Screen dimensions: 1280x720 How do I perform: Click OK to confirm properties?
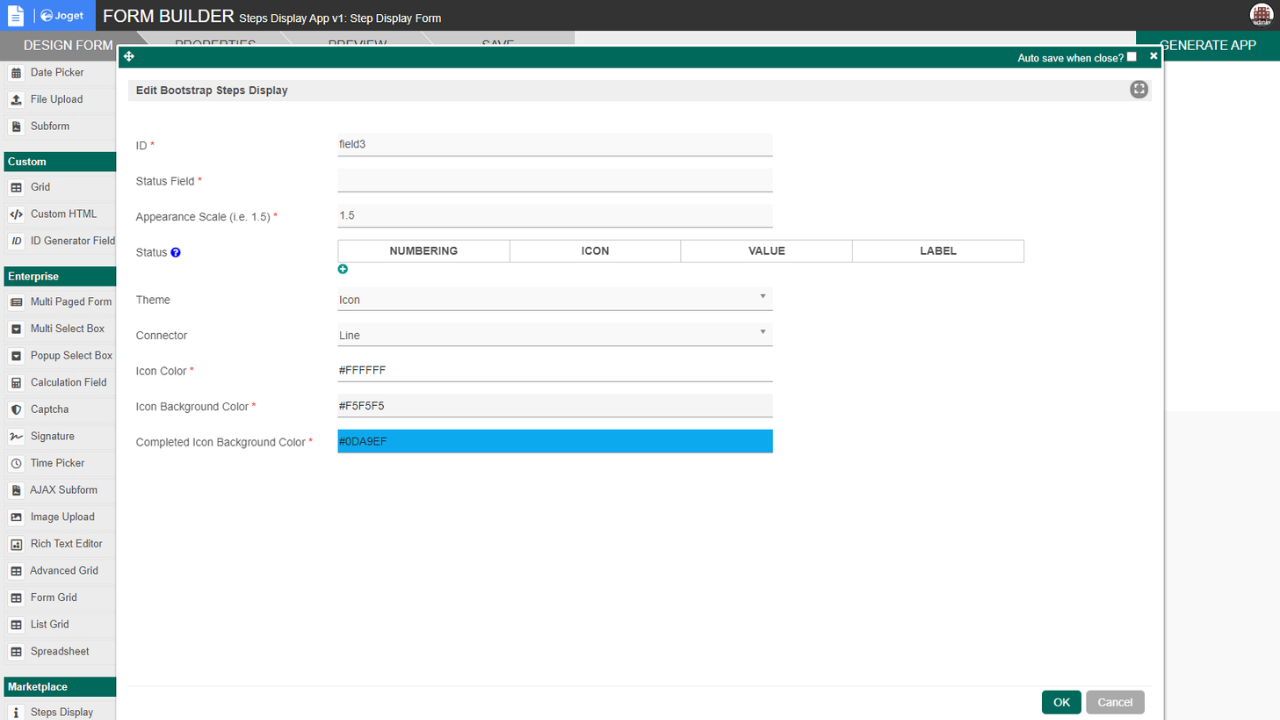(x=1061, y=702)
